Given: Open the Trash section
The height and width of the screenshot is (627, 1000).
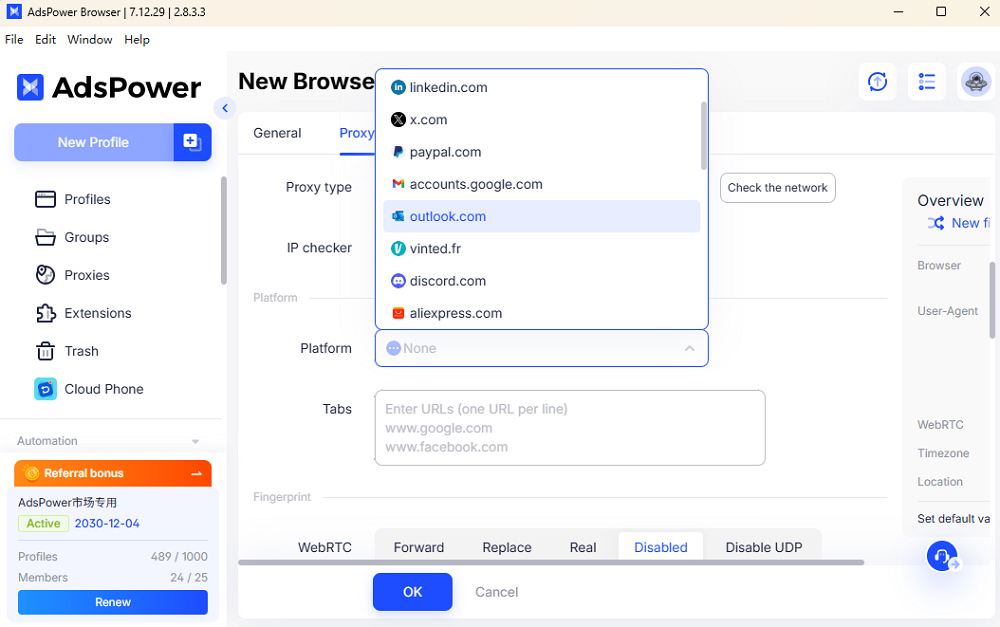Looking at the screenshot, I should point(80,351).
